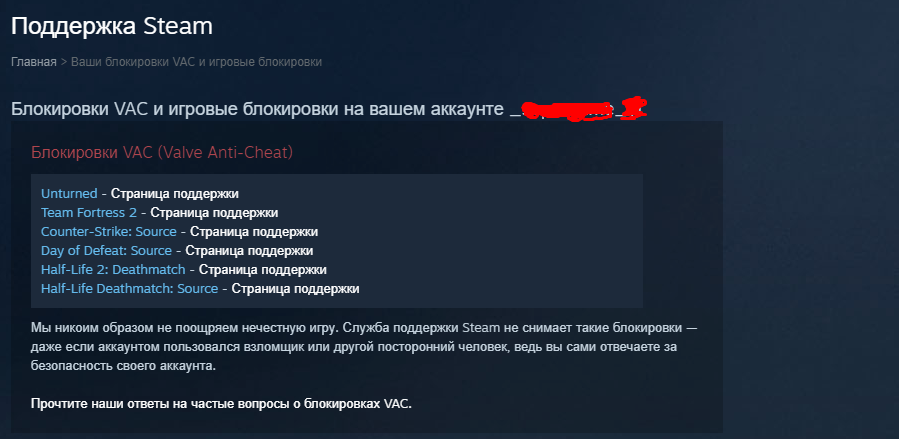Open the VAC ban FAQ link Прочтите наши ответы
899x439 pixels.
point(221,403)
